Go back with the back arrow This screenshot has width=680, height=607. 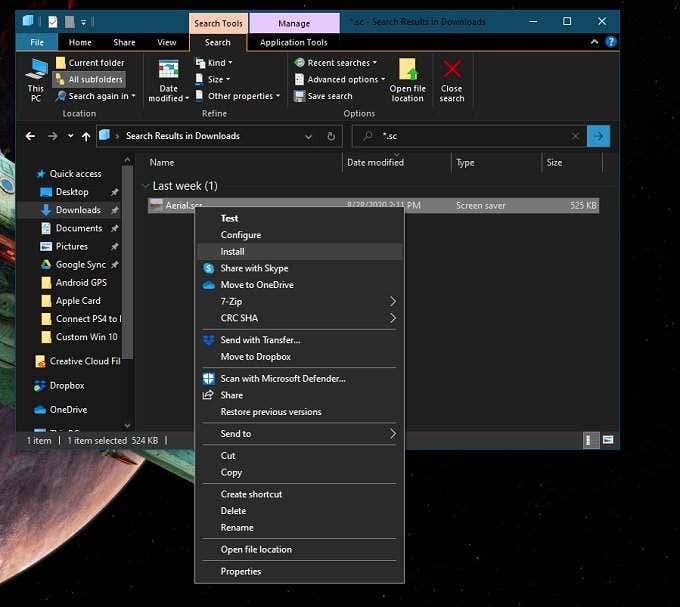tap(30, 136)
